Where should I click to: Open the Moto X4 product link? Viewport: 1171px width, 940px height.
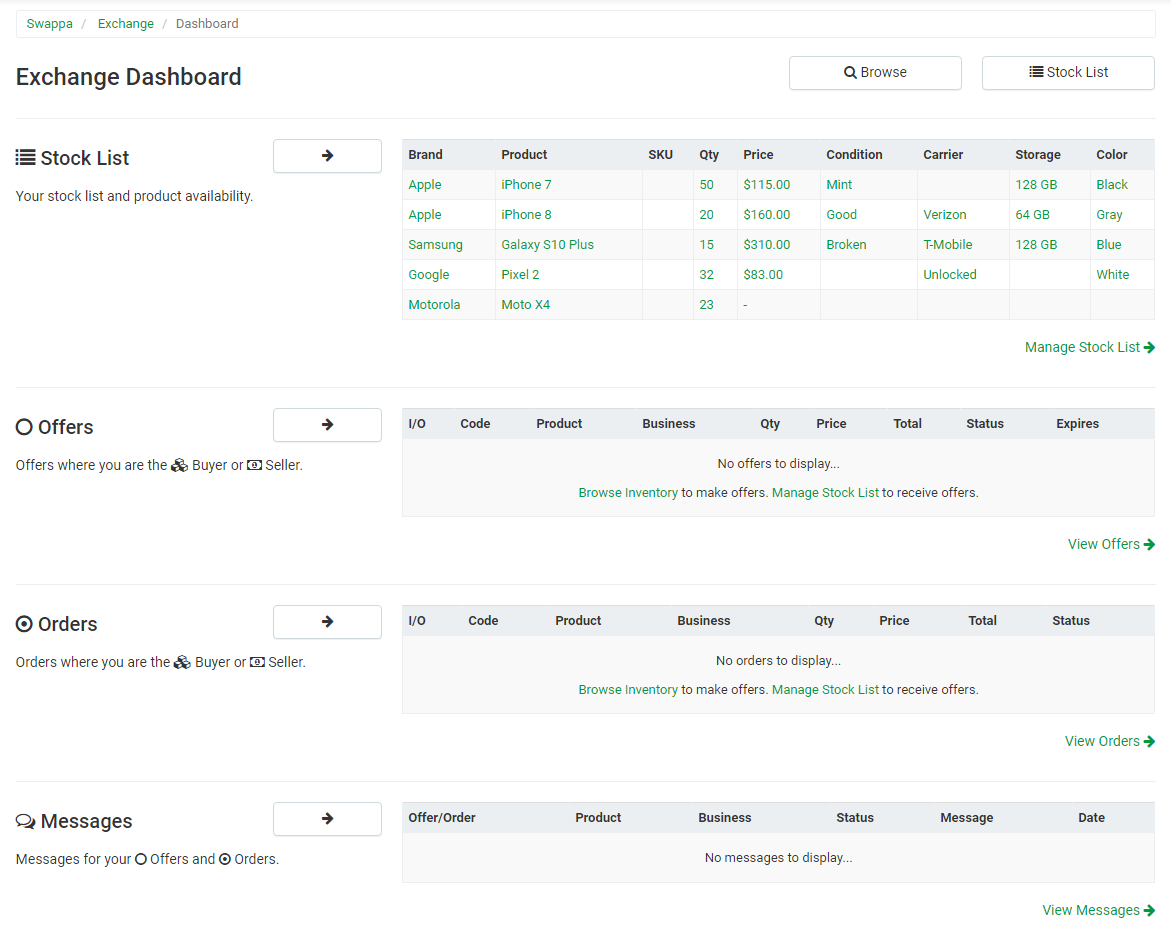(x=526, y=305)
